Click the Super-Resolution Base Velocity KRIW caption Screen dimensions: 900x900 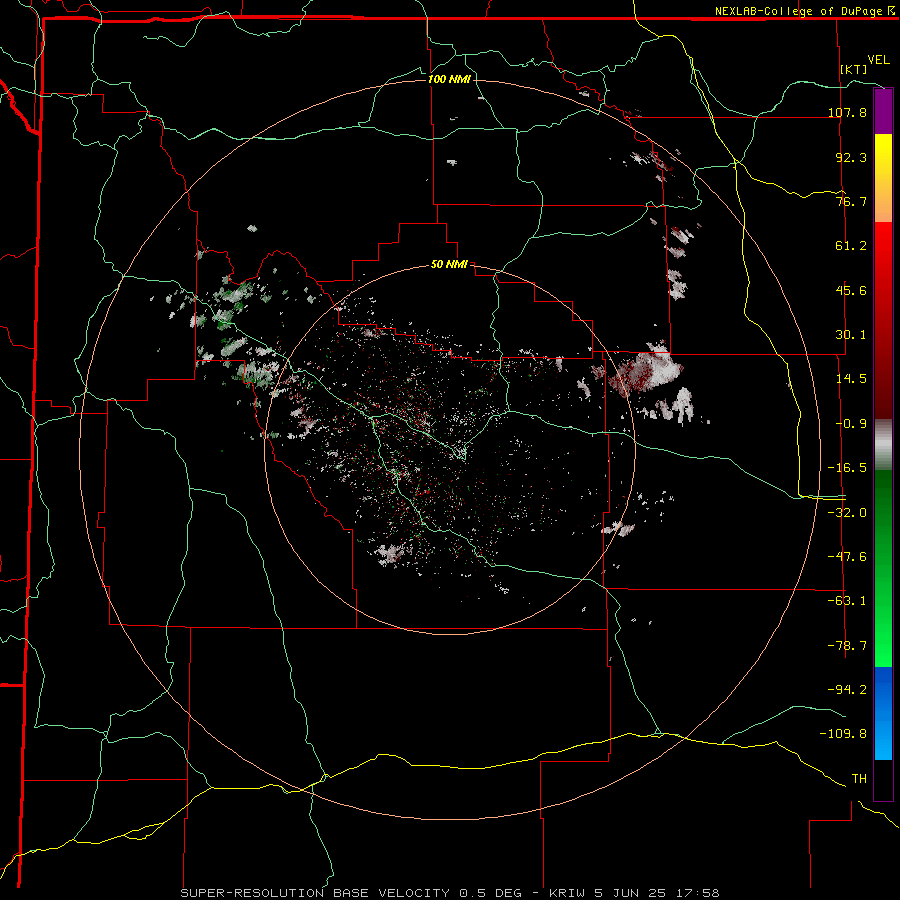(x=450, y=893)
